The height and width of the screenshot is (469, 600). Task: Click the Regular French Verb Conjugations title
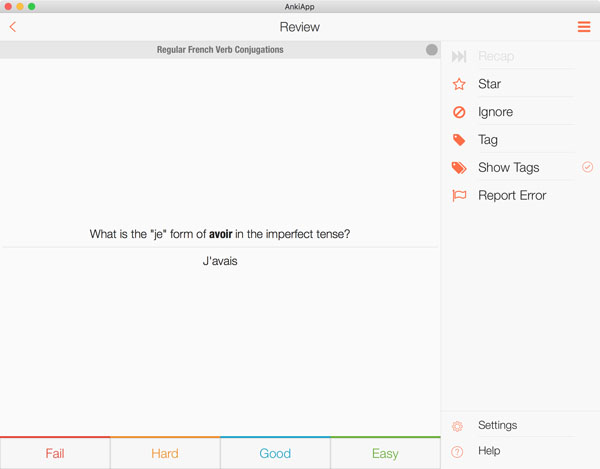220,50
